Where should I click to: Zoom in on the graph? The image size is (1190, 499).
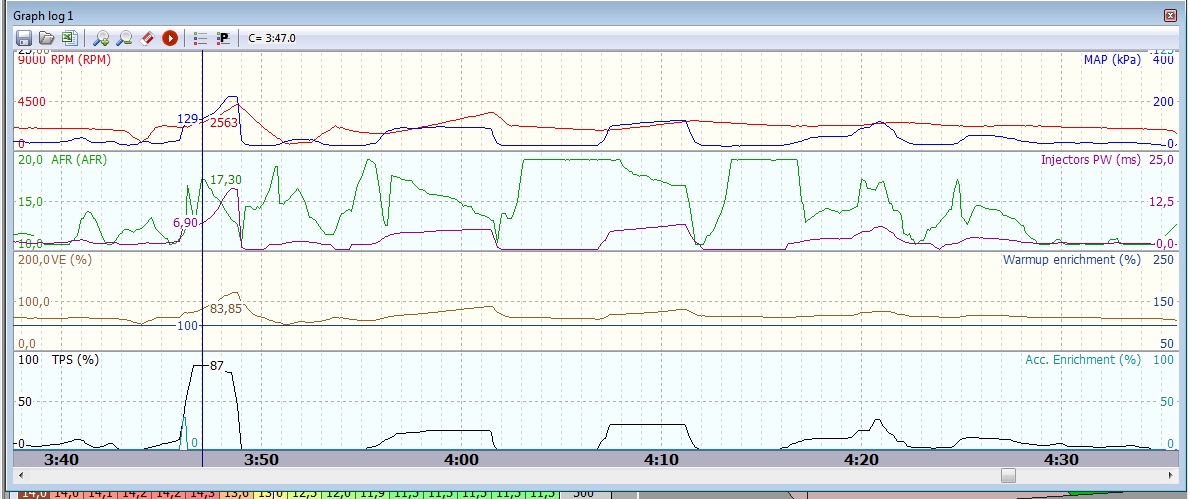[x=100, y=38]
